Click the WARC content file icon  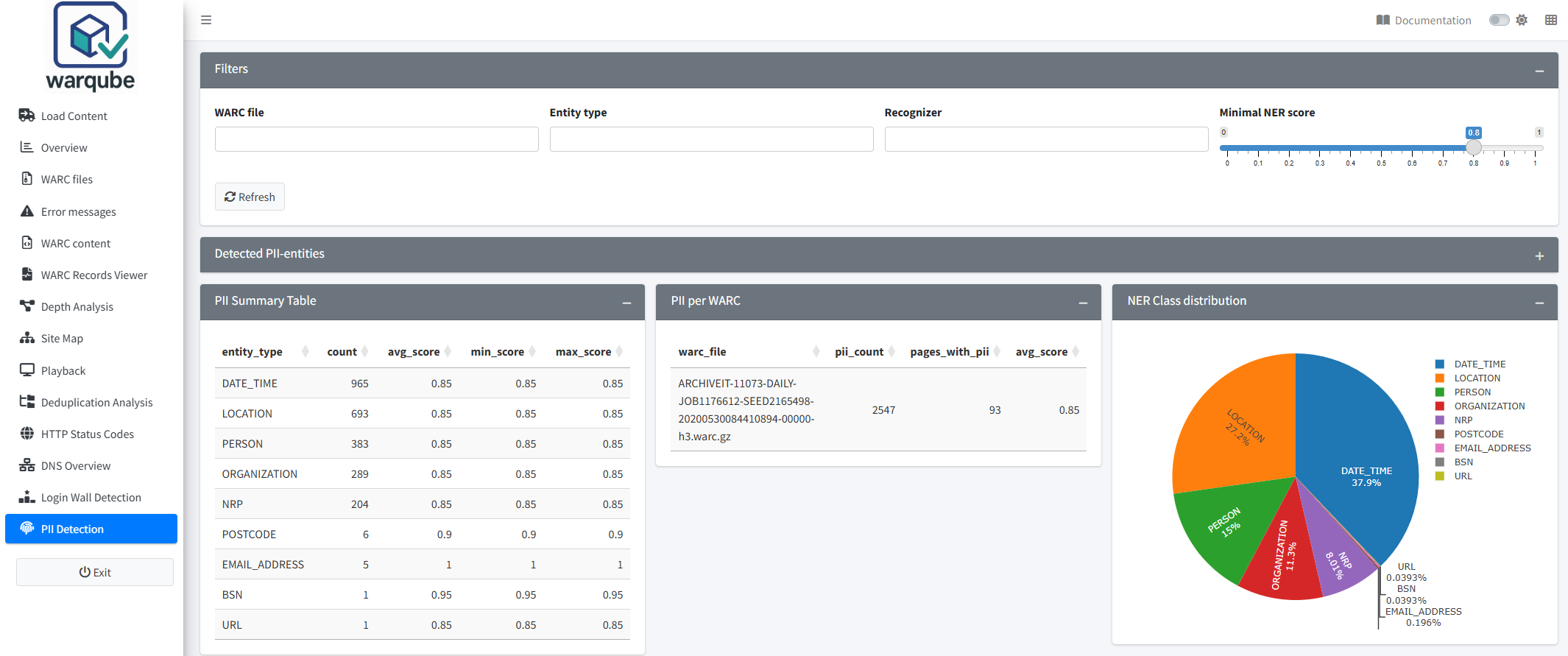tap(27, 242)
